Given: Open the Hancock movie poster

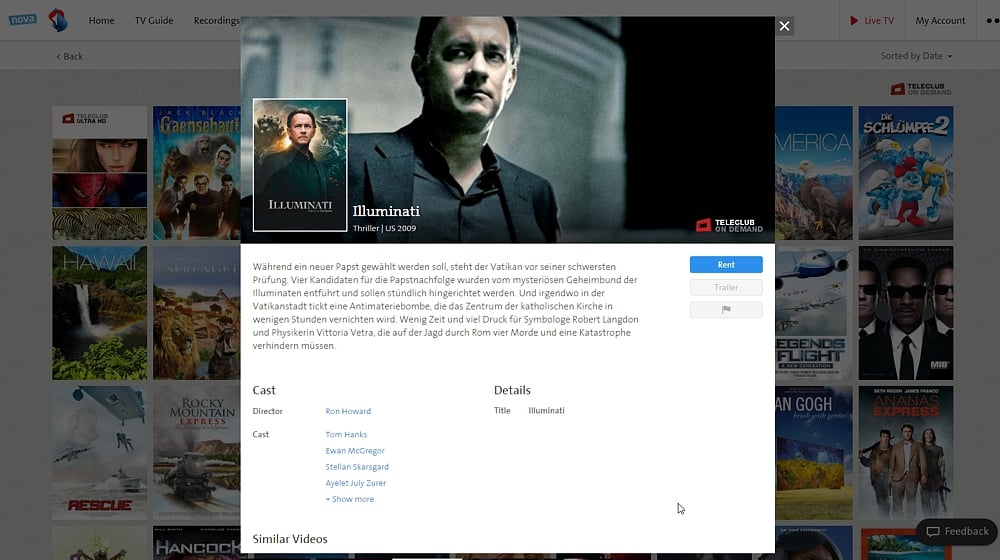Looking at the screenshot, I should pyautogui.click(x=196, y=543).
